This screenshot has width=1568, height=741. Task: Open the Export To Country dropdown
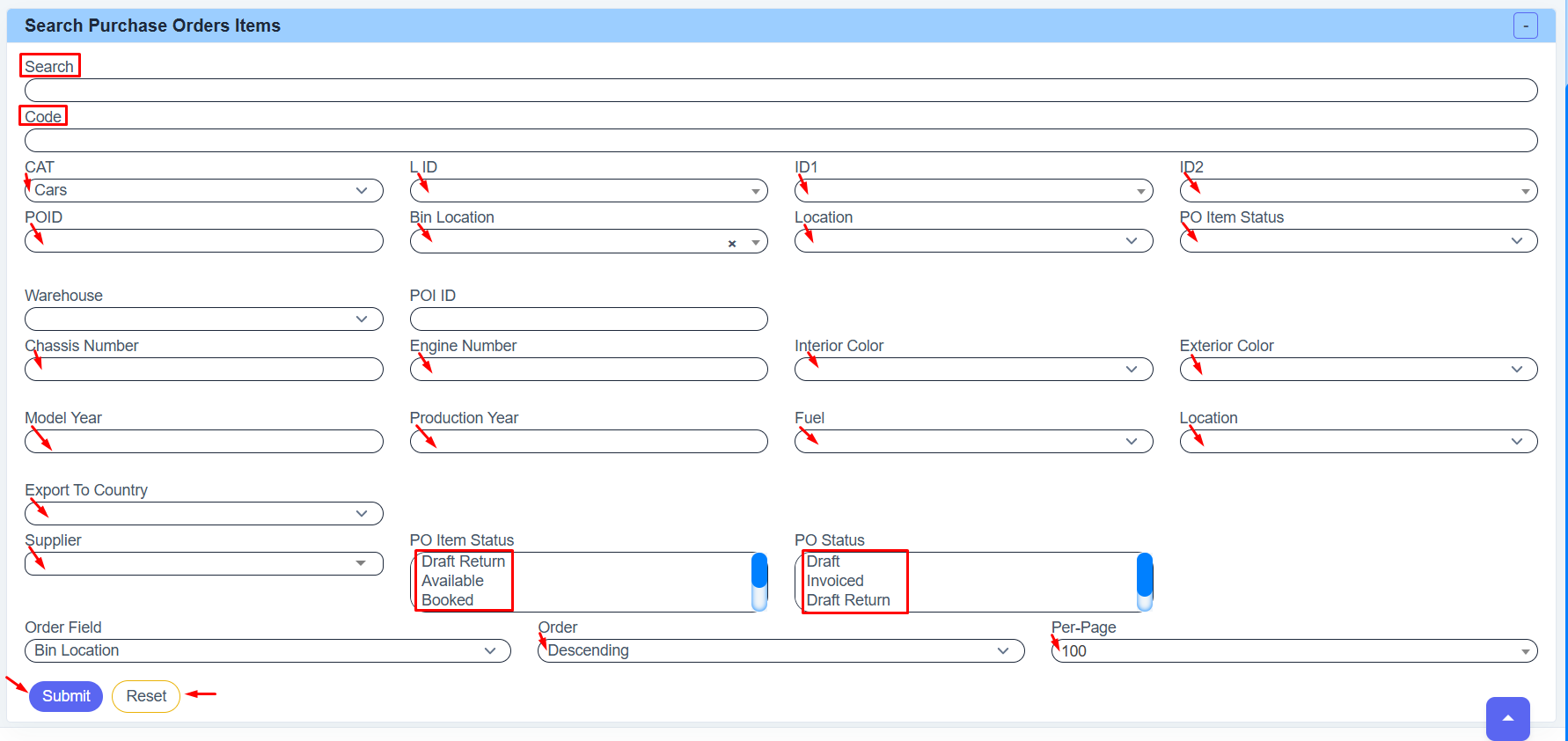pyautogui.click(x=204, y=513)
